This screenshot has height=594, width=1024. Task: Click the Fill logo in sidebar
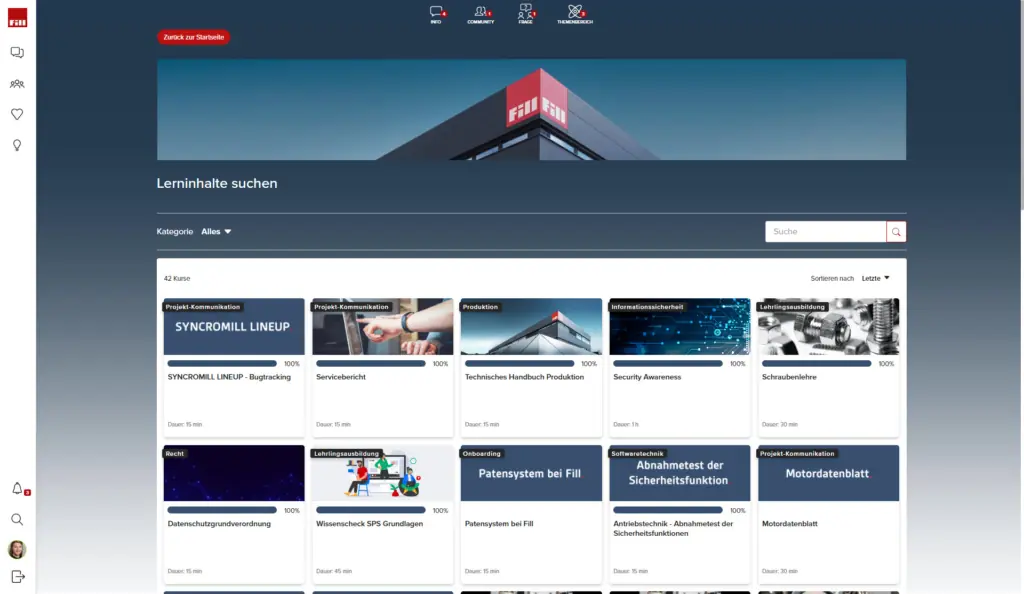18,18
